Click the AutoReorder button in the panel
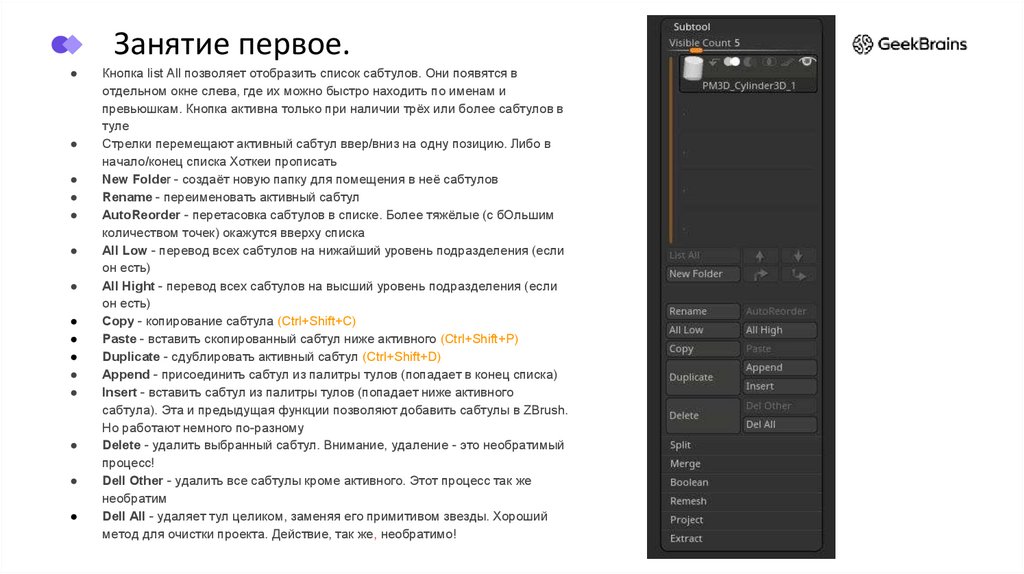The image size is (1024, 574). click(x=780, y=311)
